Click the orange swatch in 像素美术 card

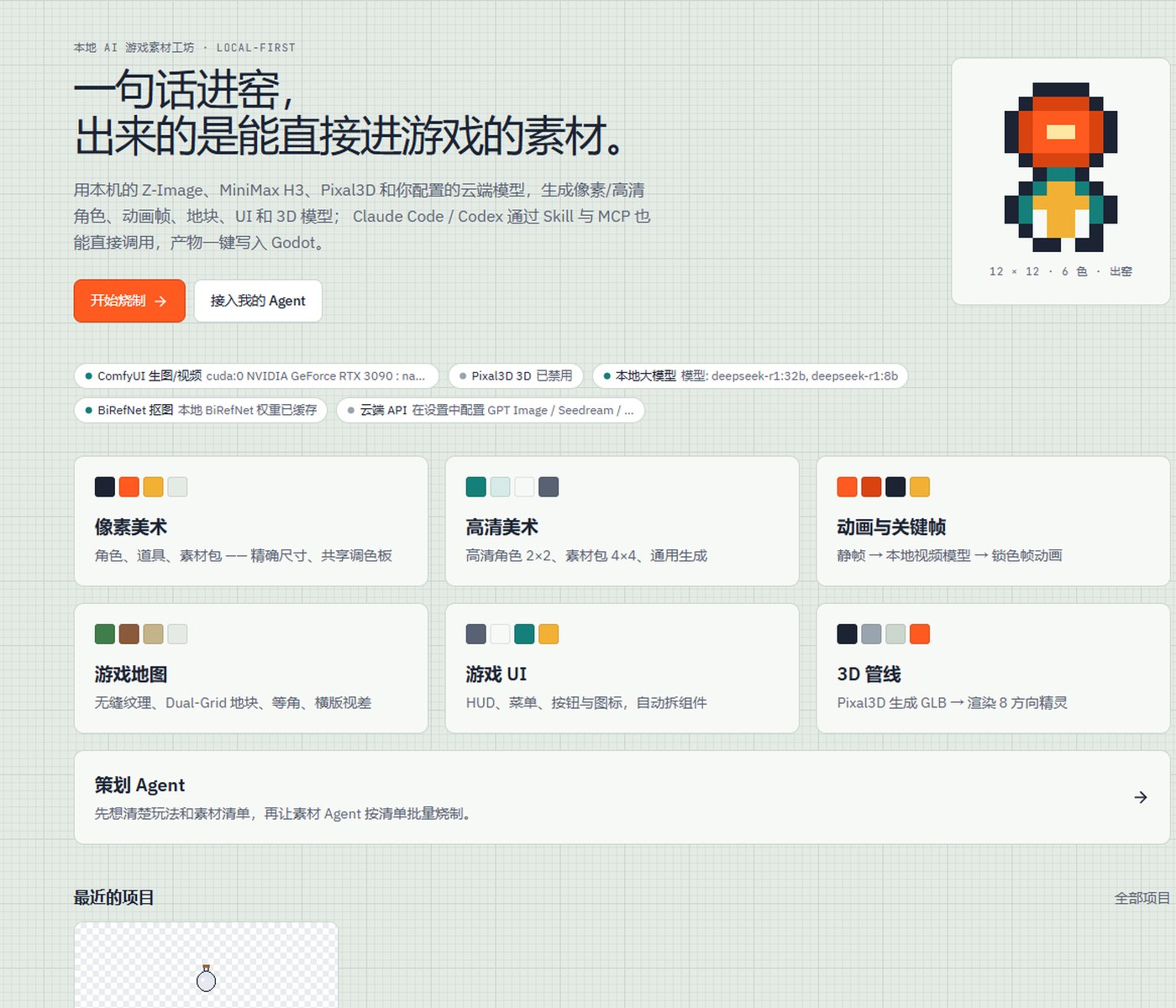129,487
